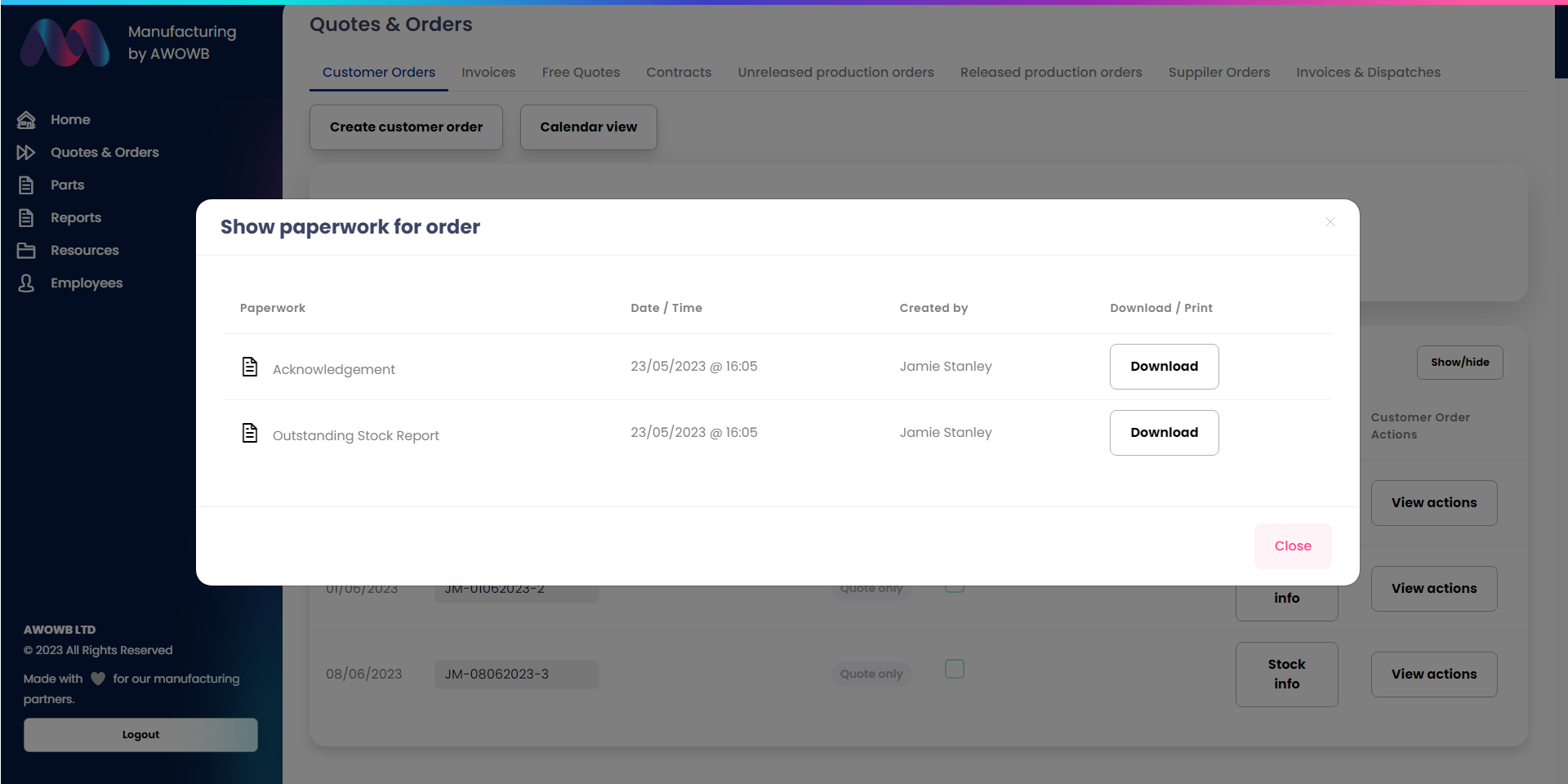1568x784 pixels.
Task: Click the Created by column header
Action: 933,308
